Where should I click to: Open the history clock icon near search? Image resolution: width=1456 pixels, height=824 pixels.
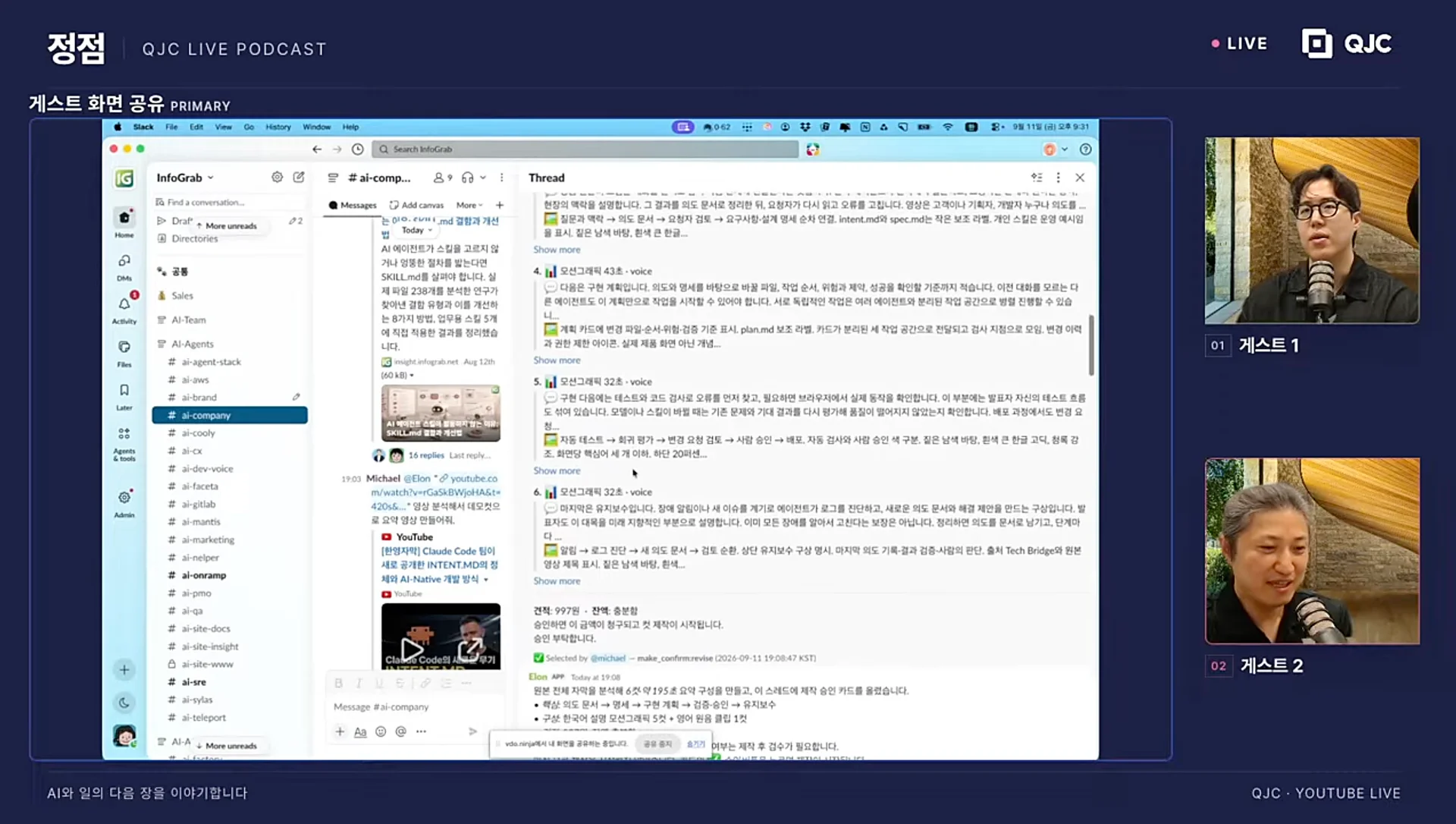coord(358,149)
